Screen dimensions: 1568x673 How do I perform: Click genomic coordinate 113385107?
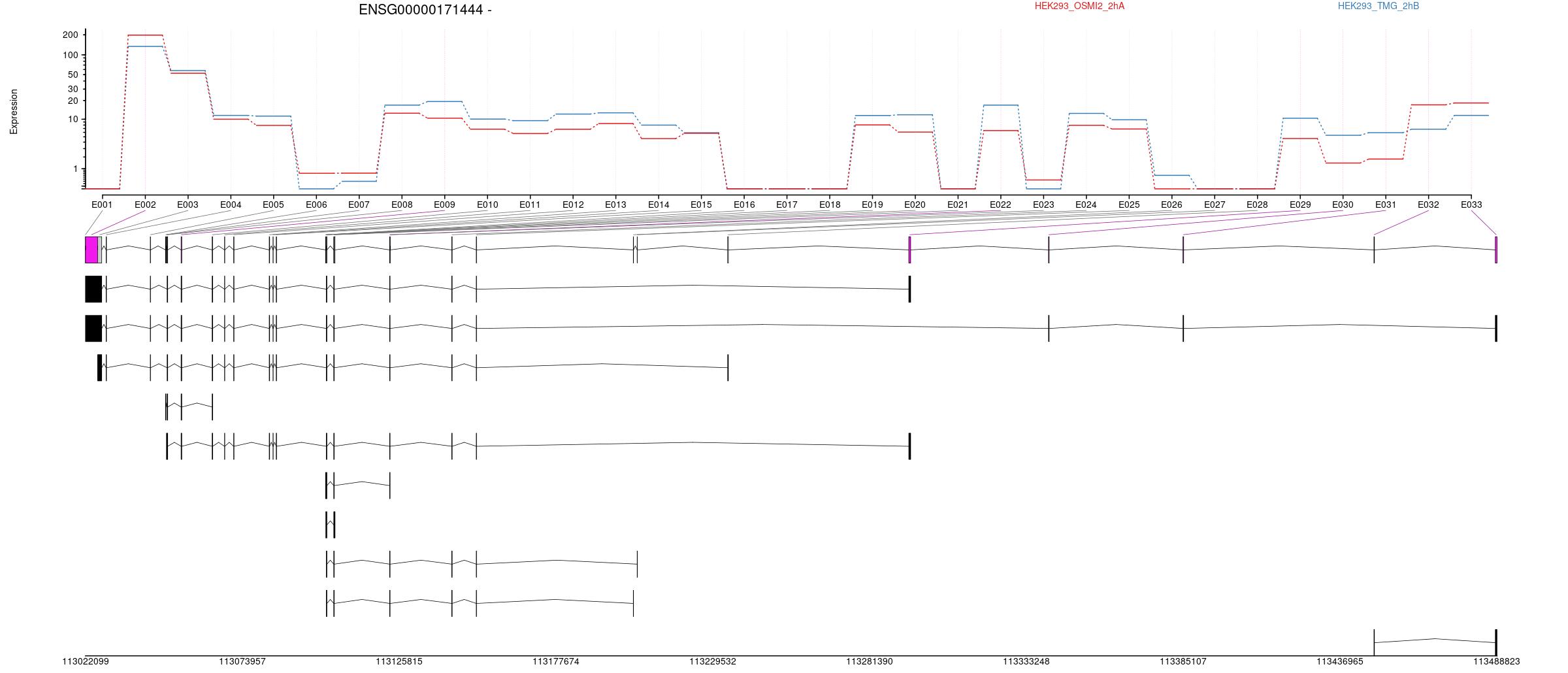(1183, 662)
